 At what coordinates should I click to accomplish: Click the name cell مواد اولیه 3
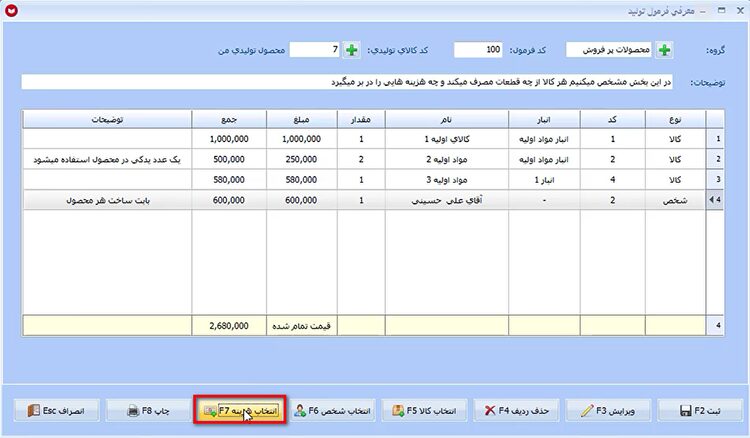[x=446, y=180]
